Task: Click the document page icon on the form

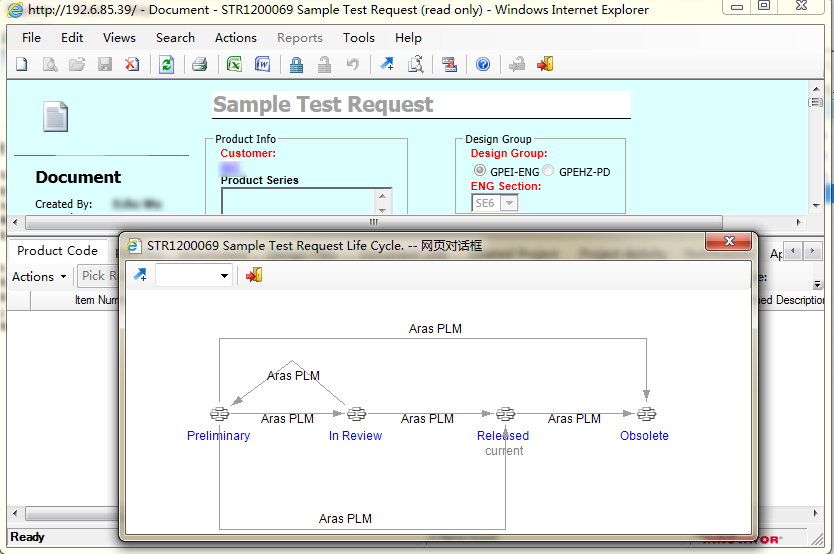Action: click(55, 116)
